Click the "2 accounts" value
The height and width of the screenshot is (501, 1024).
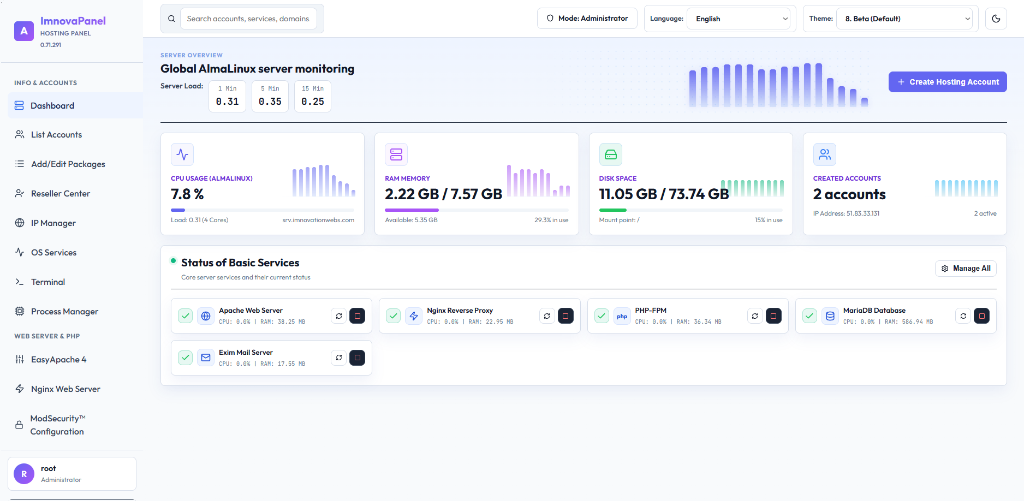point(850,194)
